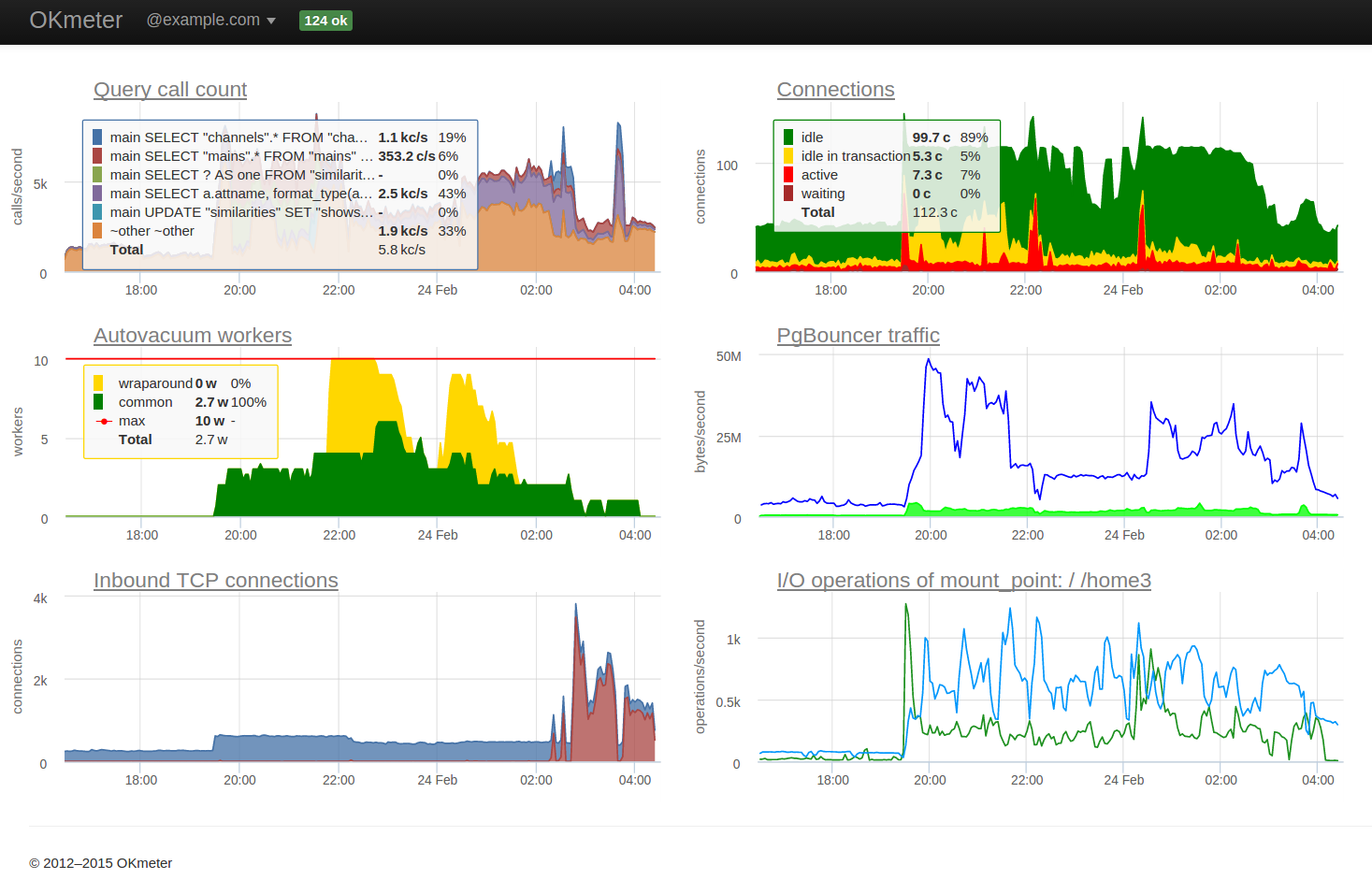The image size is (1372, 894).
Task: Open the Inbound TCP connections chart link
Action: coord(216,581)
